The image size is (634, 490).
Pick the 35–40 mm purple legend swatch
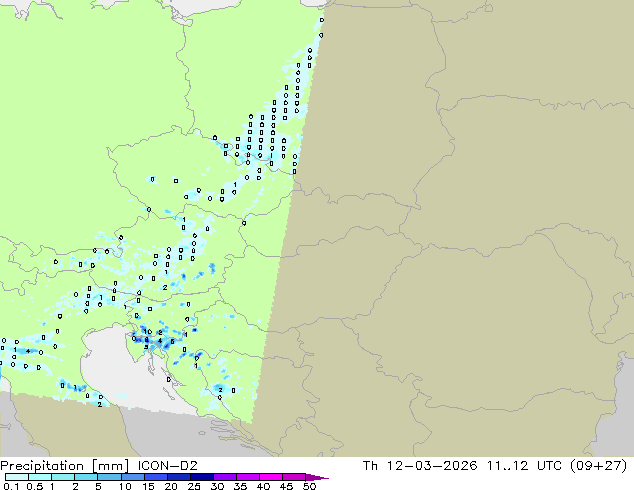click(248, 477)
